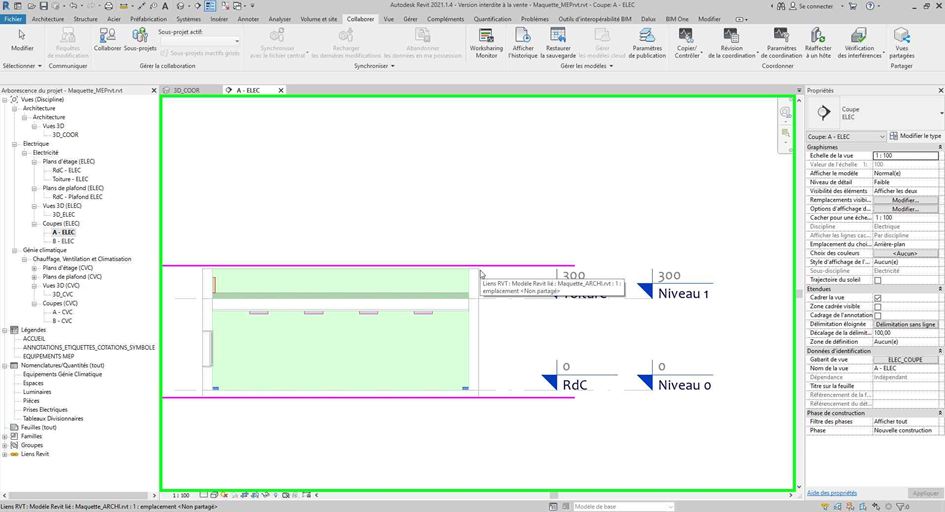The image size is (945, 512).
Task: Expand the Familles tree node
Action: click(x=6, y=436)
